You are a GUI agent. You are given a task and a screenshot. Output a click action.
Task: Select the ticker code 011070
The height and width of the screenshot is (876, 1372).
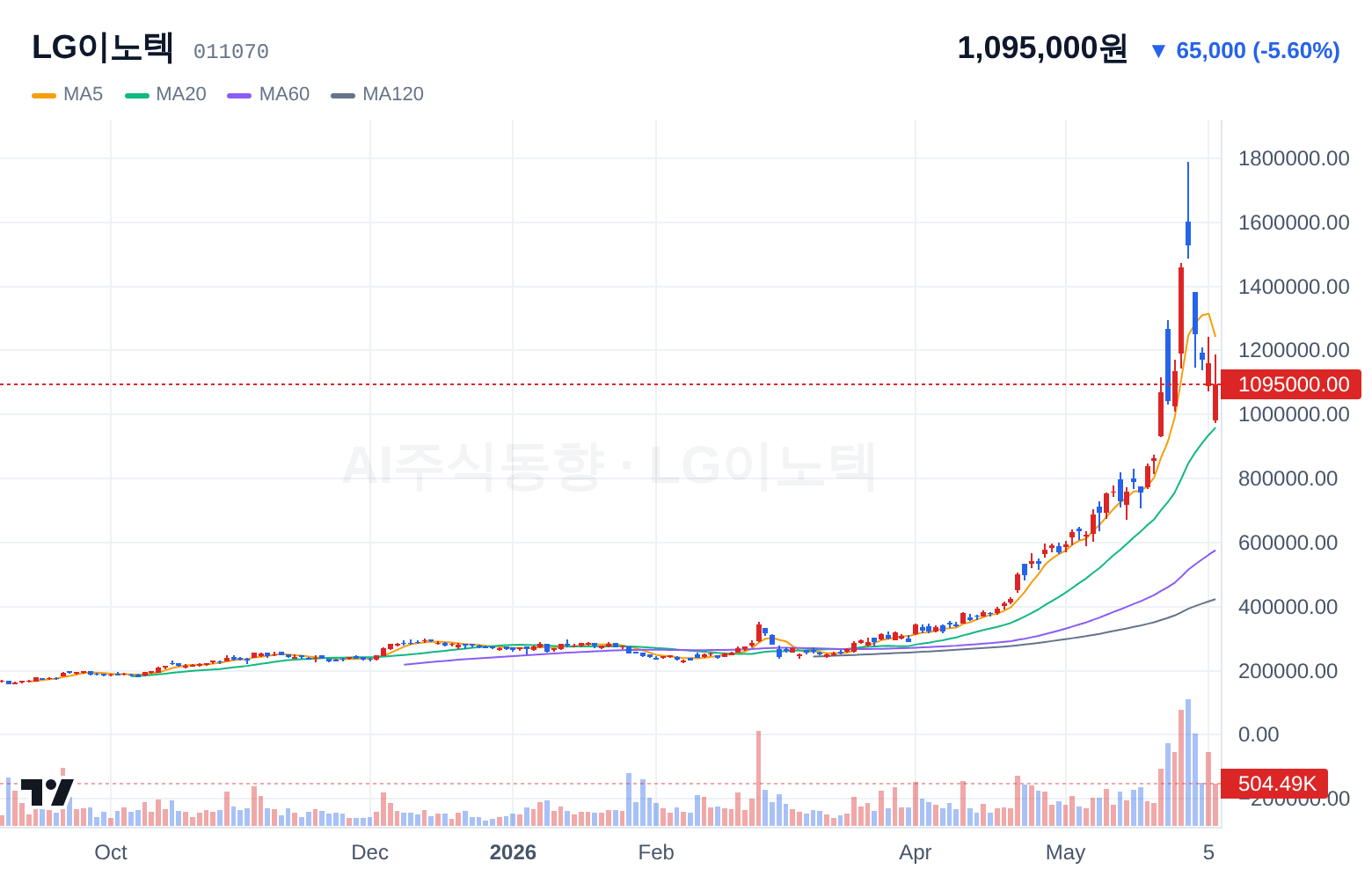(231, 52)
